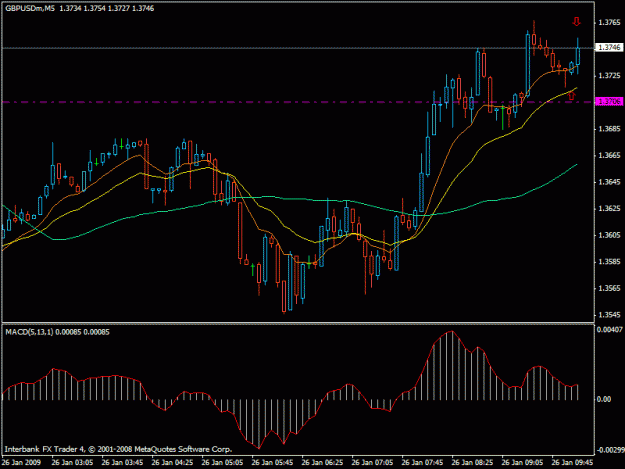The image size is (625, 469).
Task: Click the 1.3645 price axis value
Action: [609, 182]
